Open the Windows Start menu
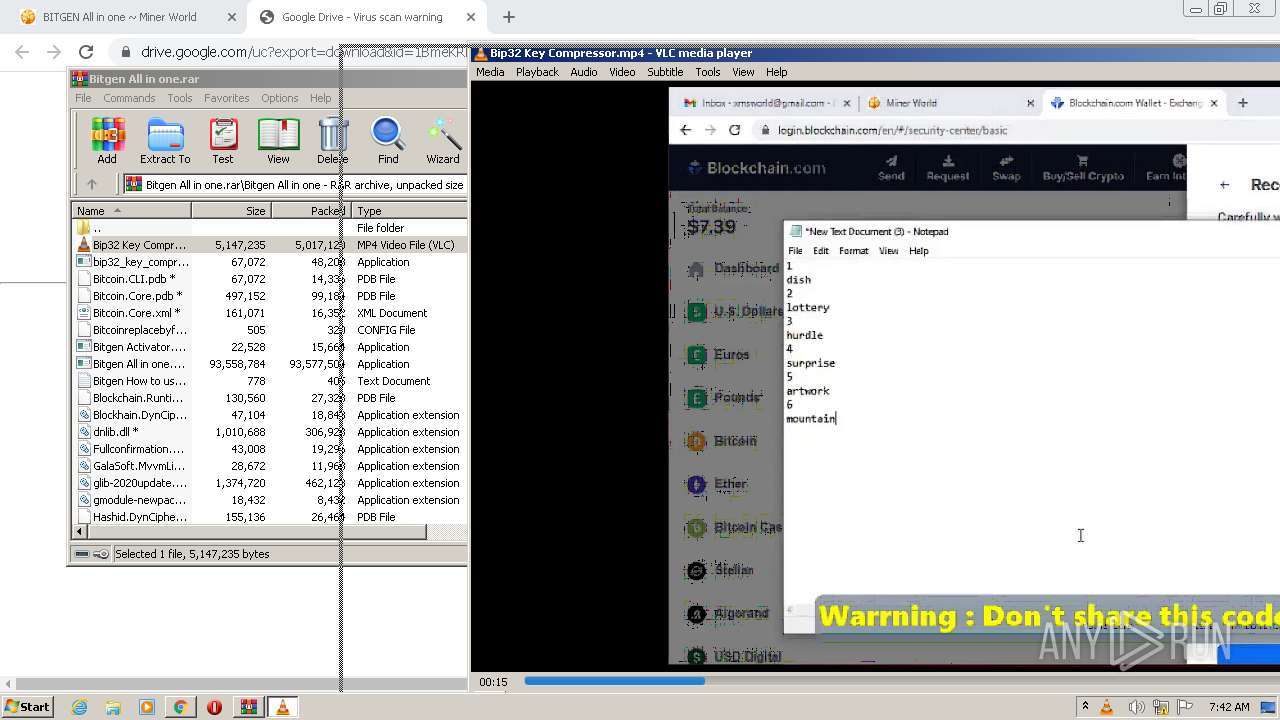Image resolution: width=1280 pixels, height=720 pixels. pyautogui.click(x=27, y=707)
